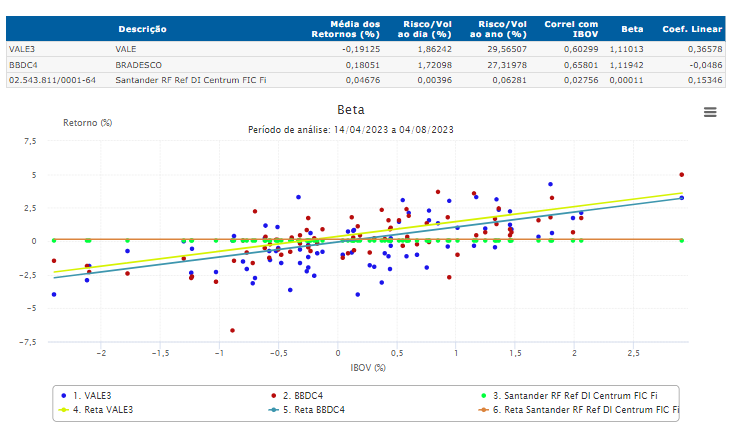This screenshot has height=432, width=735.
Task: Click the rightmost red BBDC4 data point
Action: pyautogui.click(x=681, y=174)
